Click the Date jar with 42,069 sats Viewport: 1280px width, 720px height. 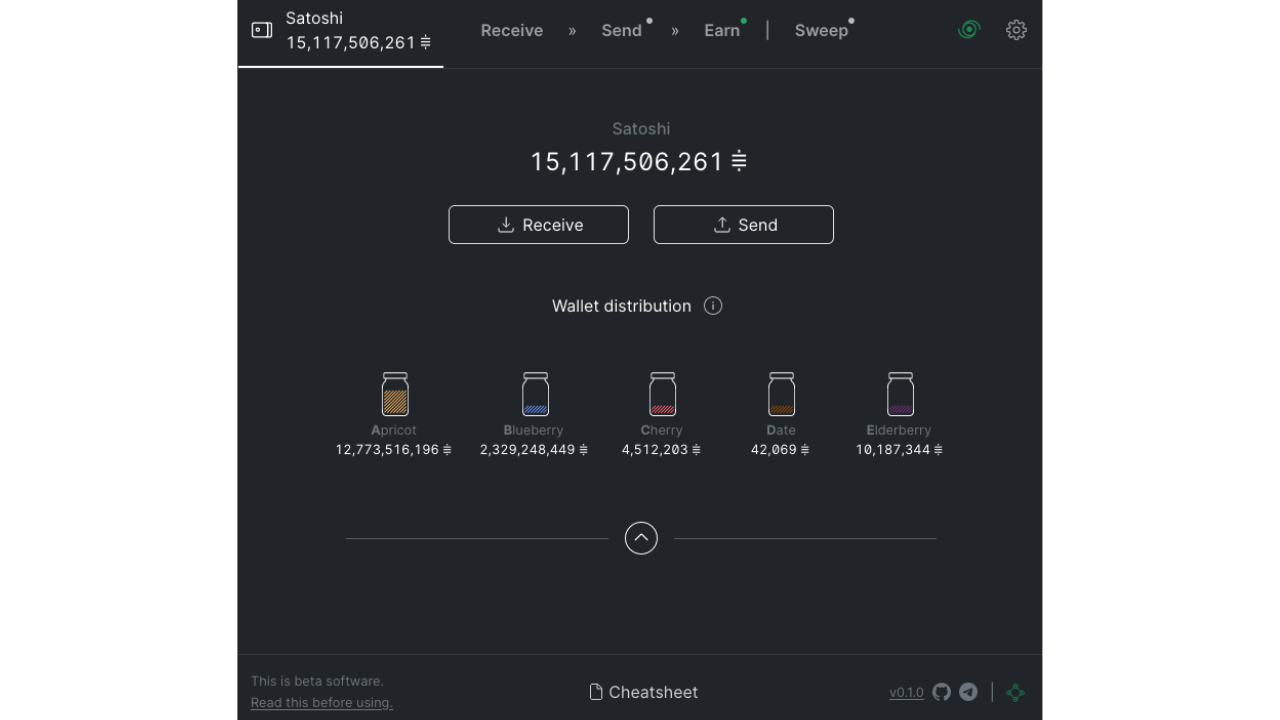pos(781,394)
